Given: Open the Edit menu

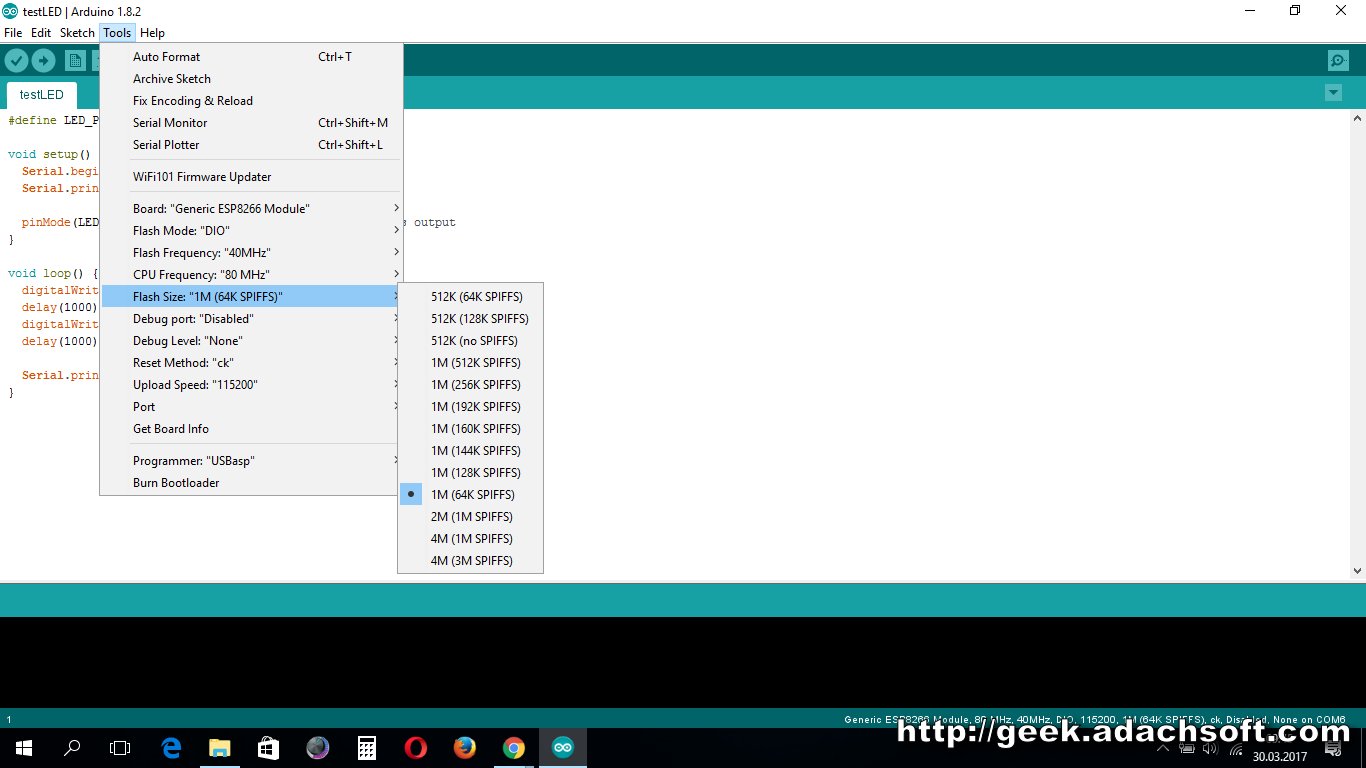Looking at the screenshot, I should point(41,33).
